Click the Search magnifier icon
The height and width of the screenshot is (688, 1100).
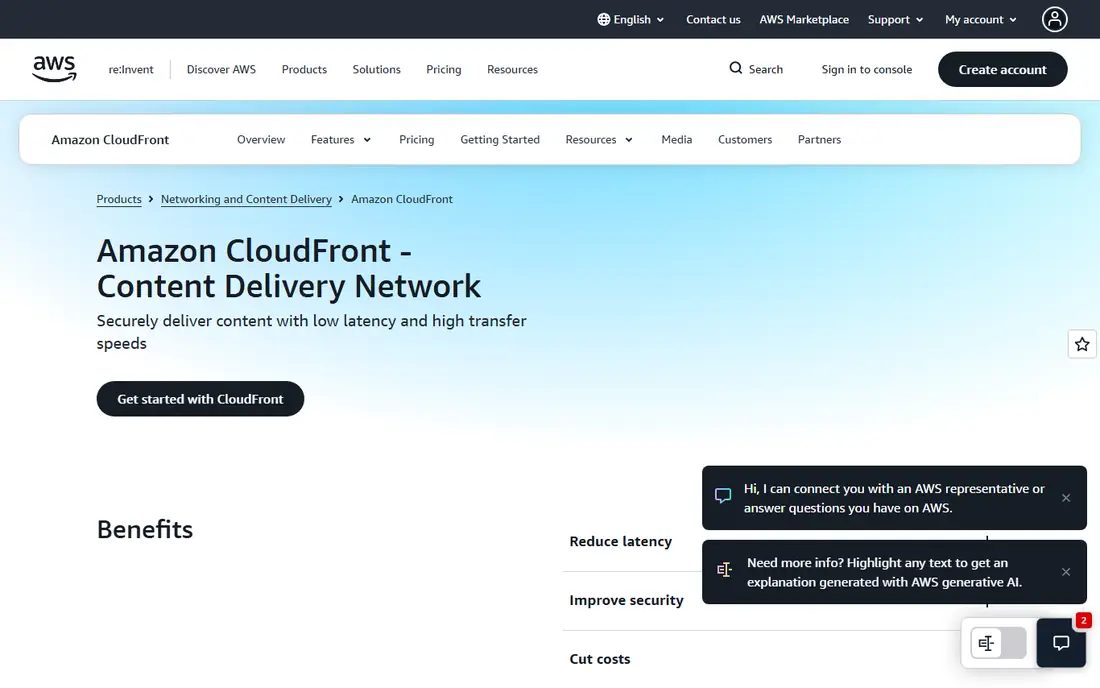point(735,68)
